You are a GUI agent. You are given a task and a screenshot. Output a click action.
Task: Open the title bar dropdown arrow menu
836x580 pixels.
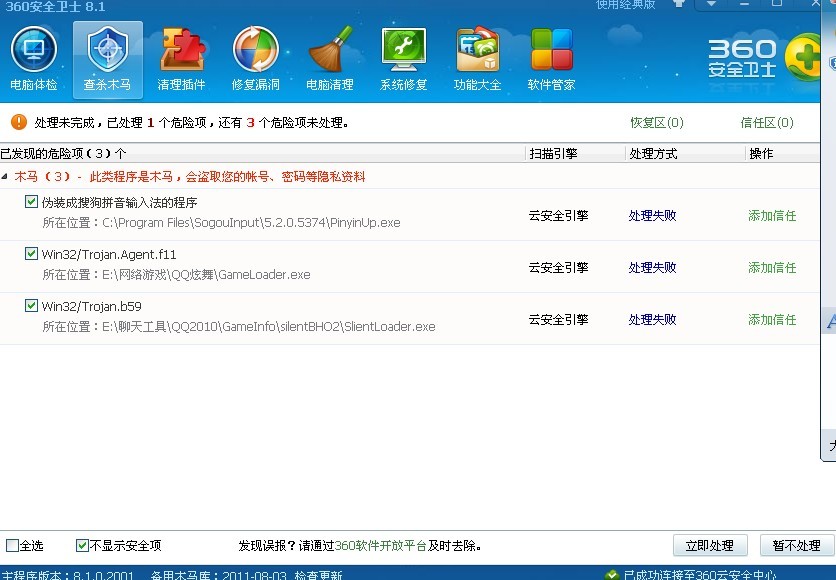click(x=711, y=3)
